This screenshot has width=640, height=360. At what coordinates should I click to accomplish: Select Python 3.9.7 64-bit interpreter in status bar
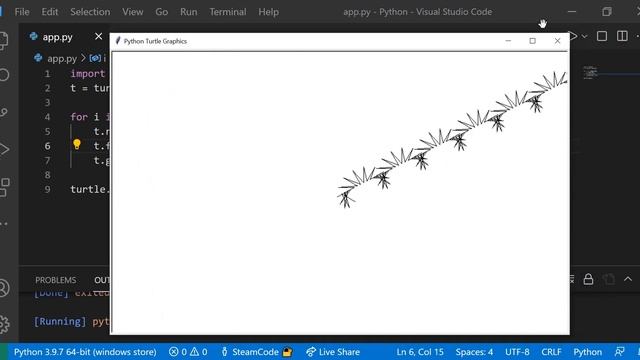point(85,352)
